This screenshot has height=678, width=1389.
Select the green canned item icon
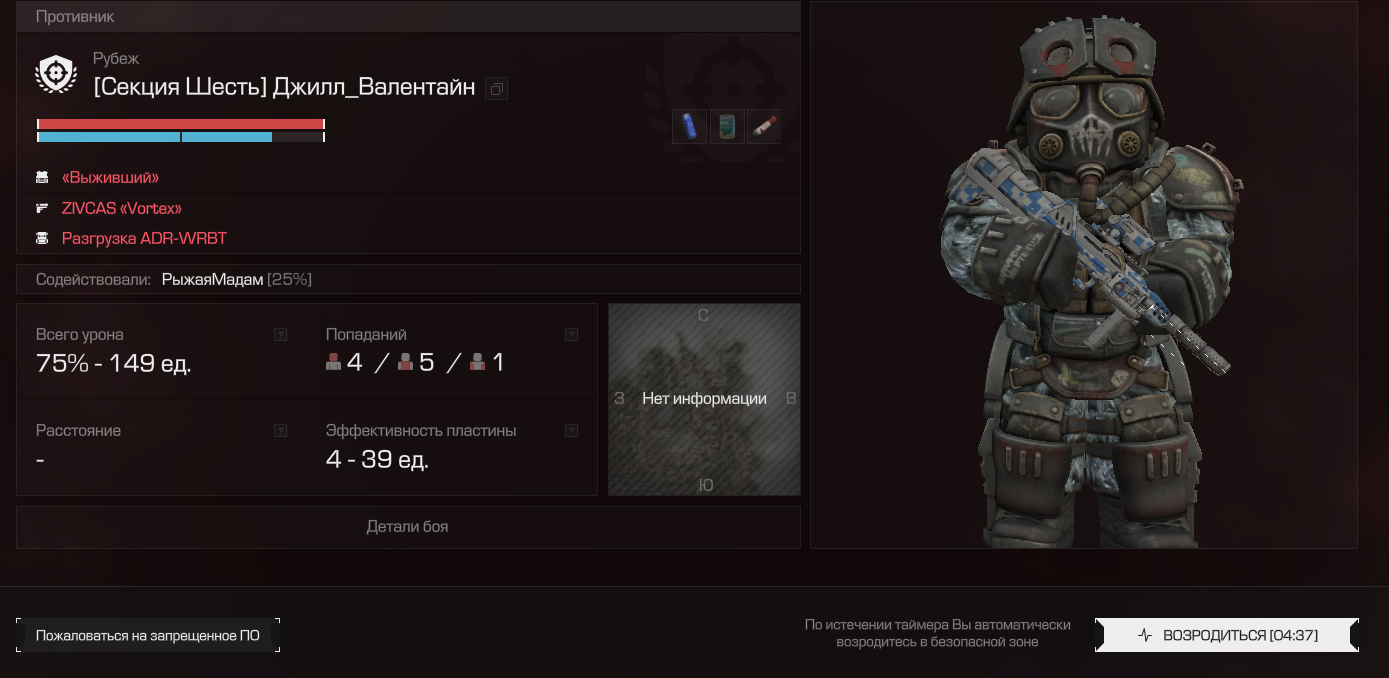pos(727,126)
